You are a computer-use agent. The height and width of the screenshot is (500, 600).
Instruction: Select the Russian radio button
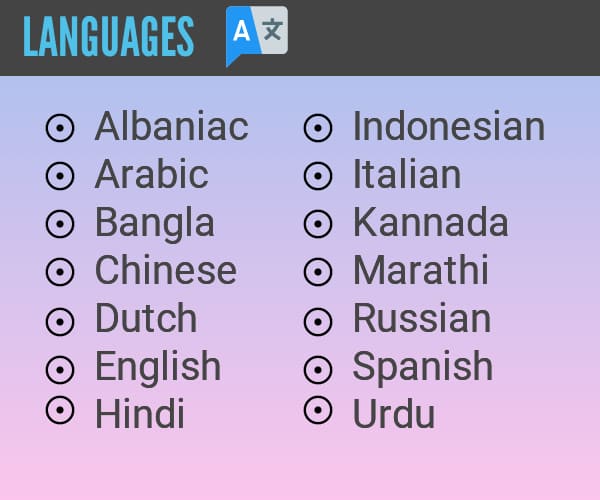pos(318,322)
